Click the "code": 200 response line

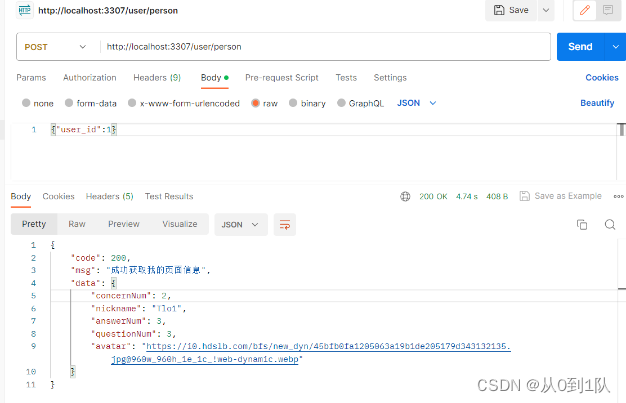tap(101, 258)
